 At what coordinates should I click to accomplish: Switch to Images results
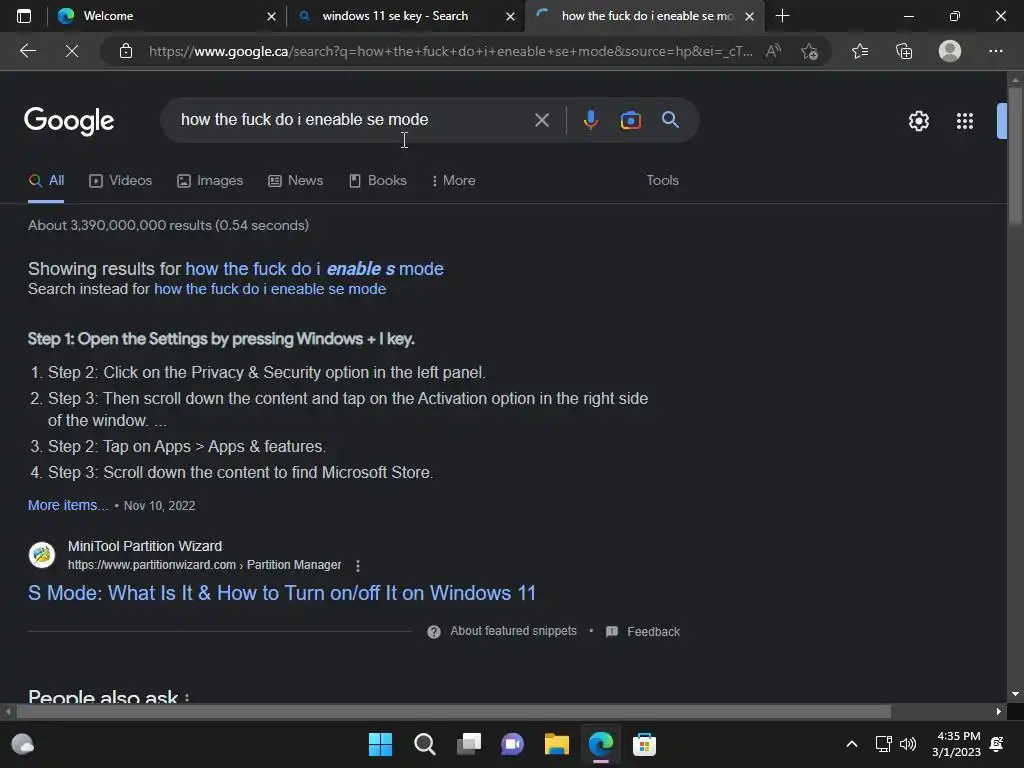pos(210,181)
